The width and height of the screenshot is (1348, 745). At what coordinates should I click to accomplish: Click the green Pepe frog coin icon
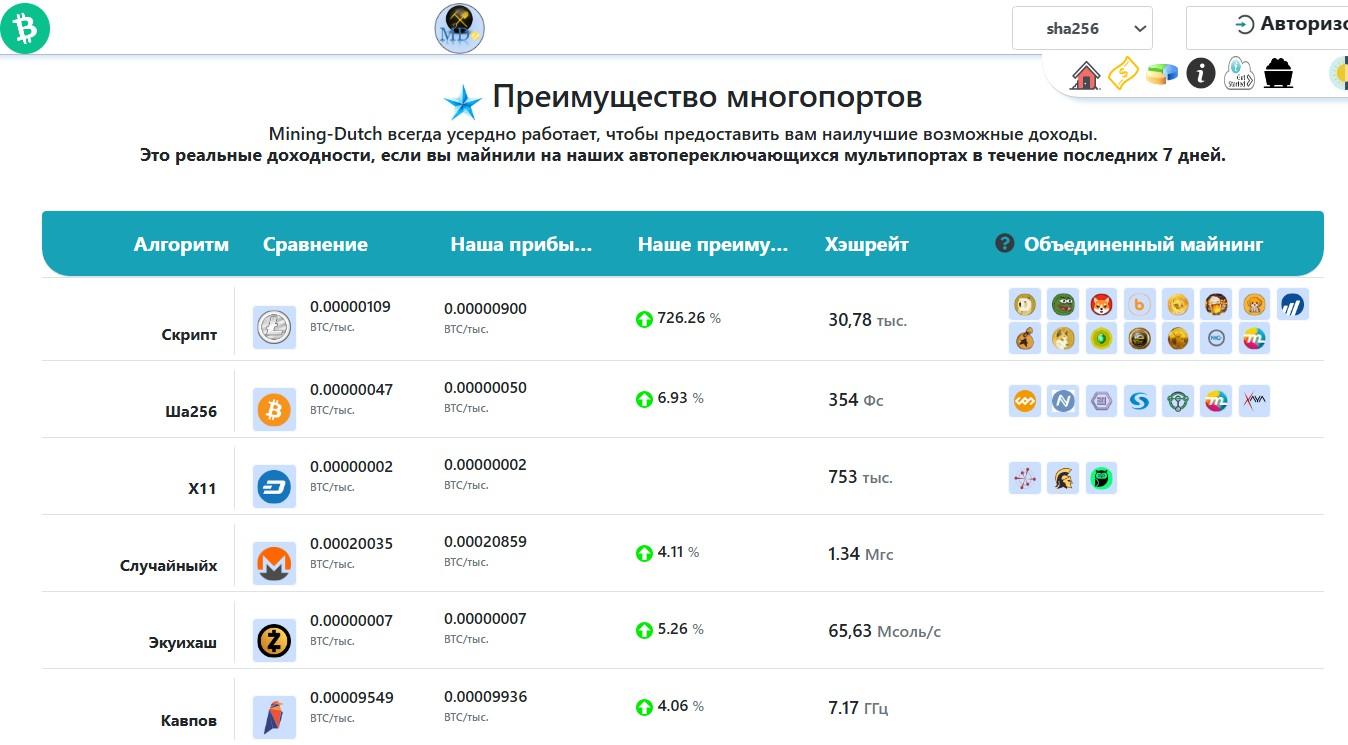1063,304
